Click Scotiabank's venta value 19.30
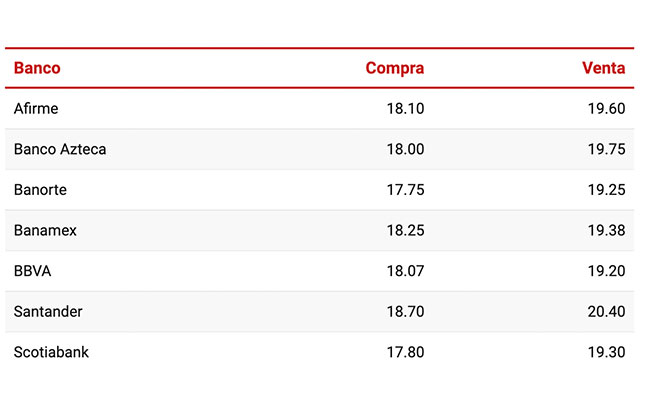This screenshot has width=650, height=417. (x=606, y=352)
